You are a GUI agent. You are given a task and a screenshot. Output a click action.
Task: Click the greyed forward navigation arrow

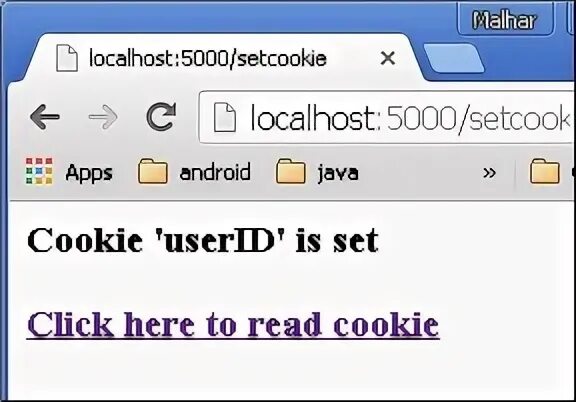coord(103,116)
